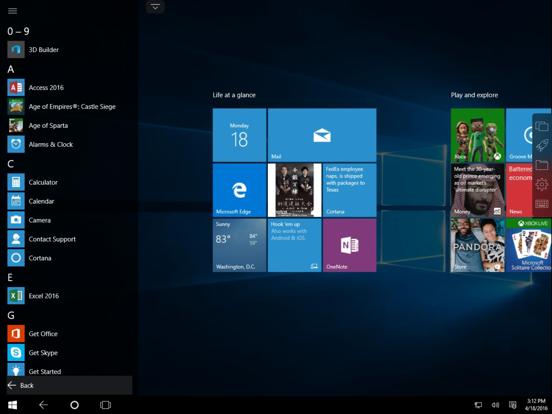
Task: Expand the hamburger menu at top left
Action: tap(13, 11)
